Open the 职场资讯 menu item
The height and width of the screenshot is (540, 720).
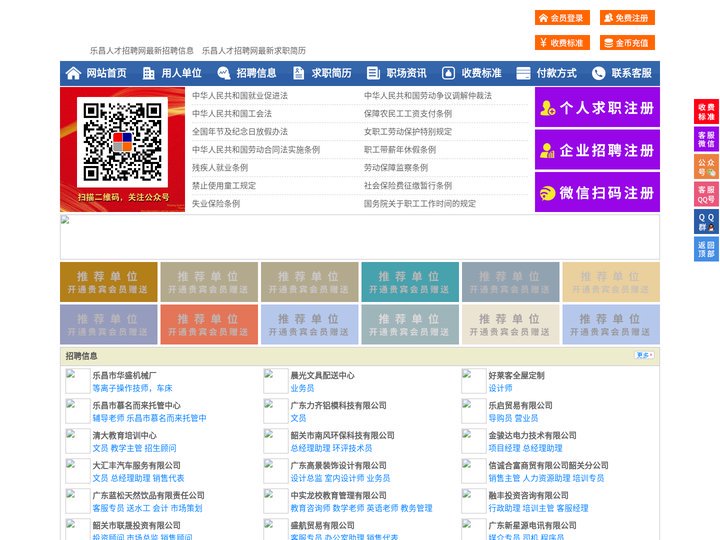(406, 73)
